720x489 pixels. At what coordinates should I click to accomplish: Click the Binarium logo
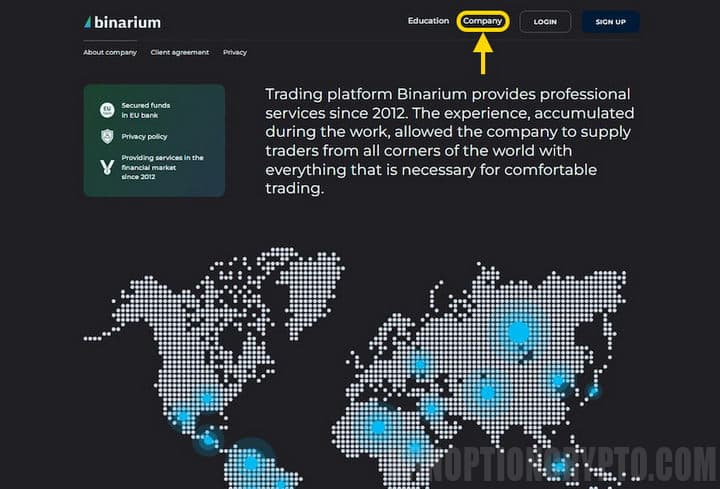[x=123, y=22]
